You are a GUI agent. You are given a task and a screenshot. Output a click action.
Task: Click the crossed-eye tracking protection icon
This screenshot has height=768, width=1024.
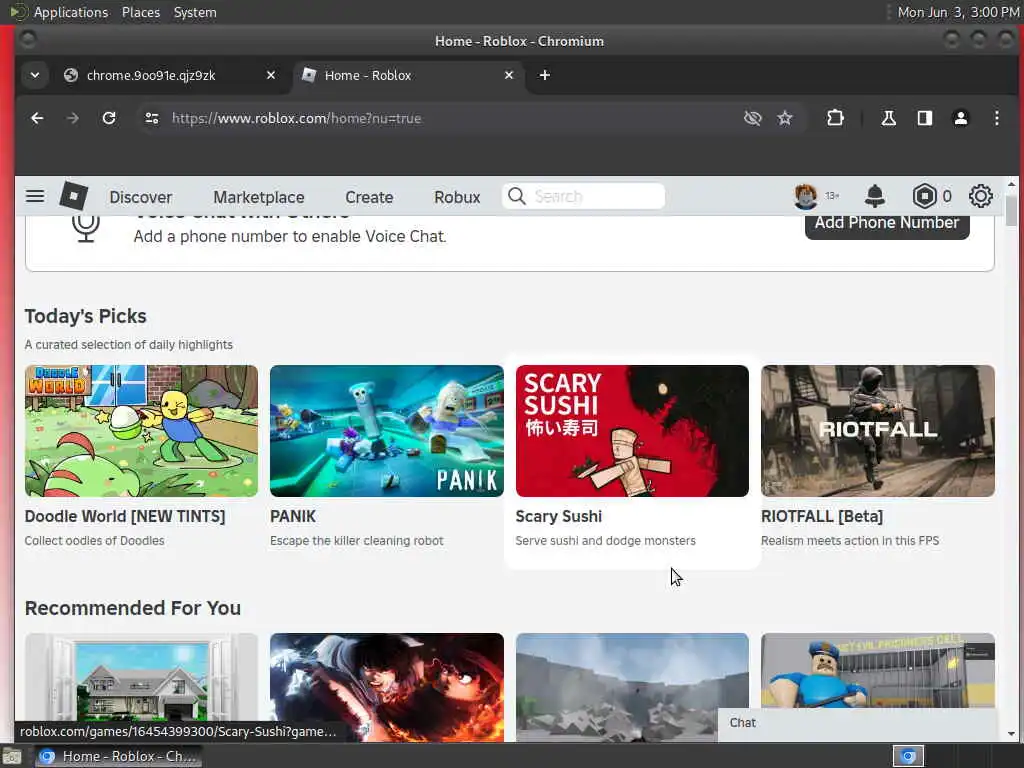point(752,118)
